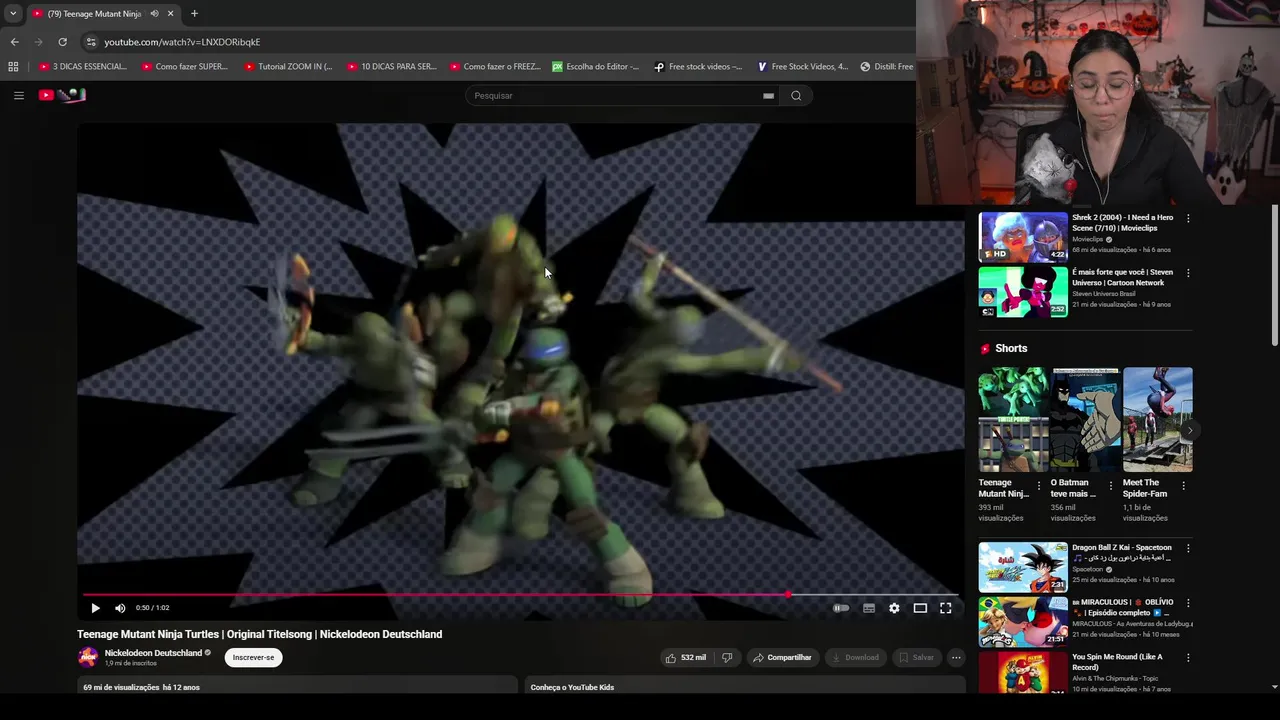The height and width of the screenshot is (720, 1280).
Task: Save video with Salvar button
Action: 916,657
